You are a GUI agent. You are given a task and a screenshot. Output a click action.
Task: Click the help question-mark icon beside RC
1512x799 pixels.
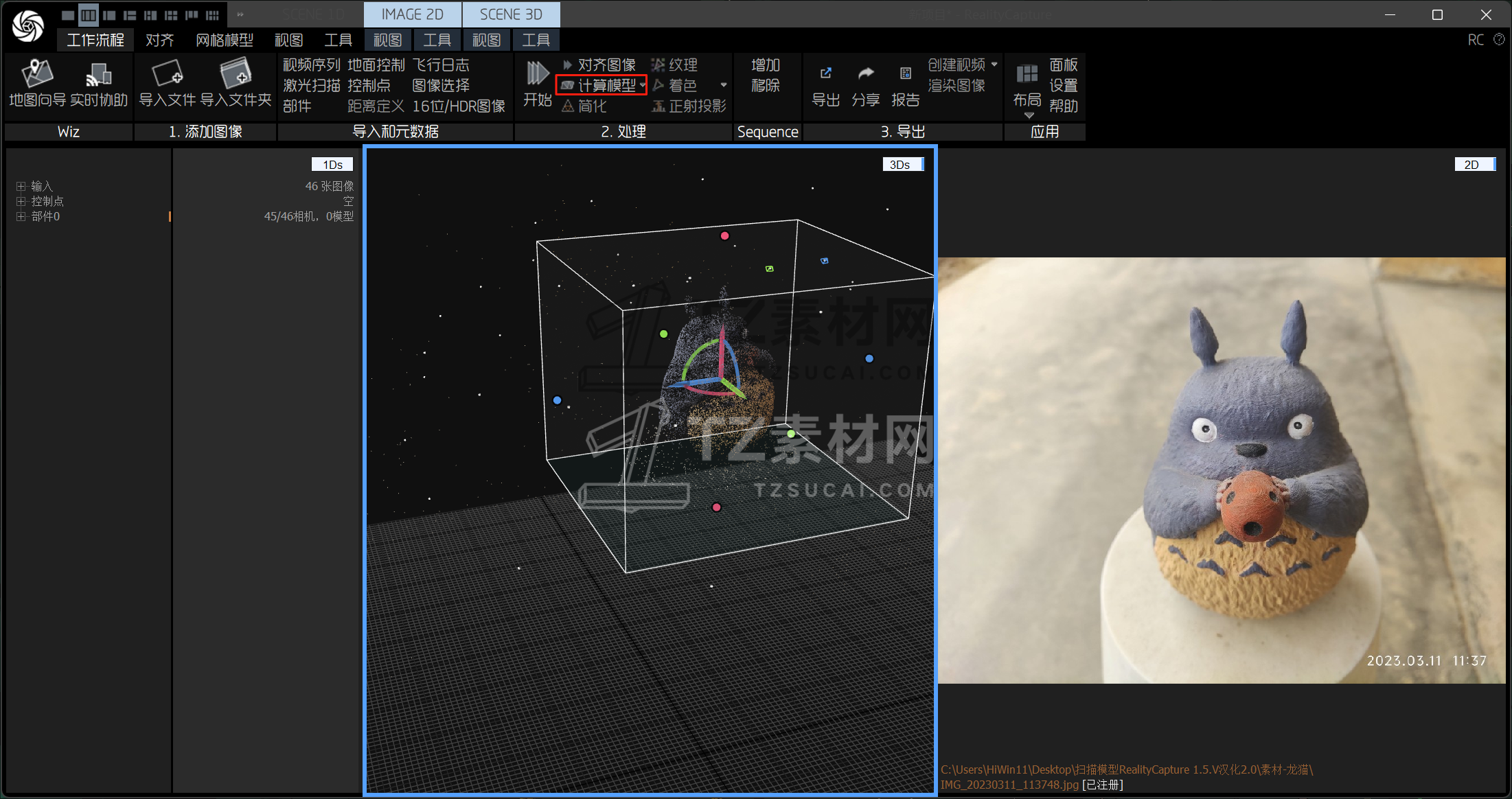(1499, 40)
